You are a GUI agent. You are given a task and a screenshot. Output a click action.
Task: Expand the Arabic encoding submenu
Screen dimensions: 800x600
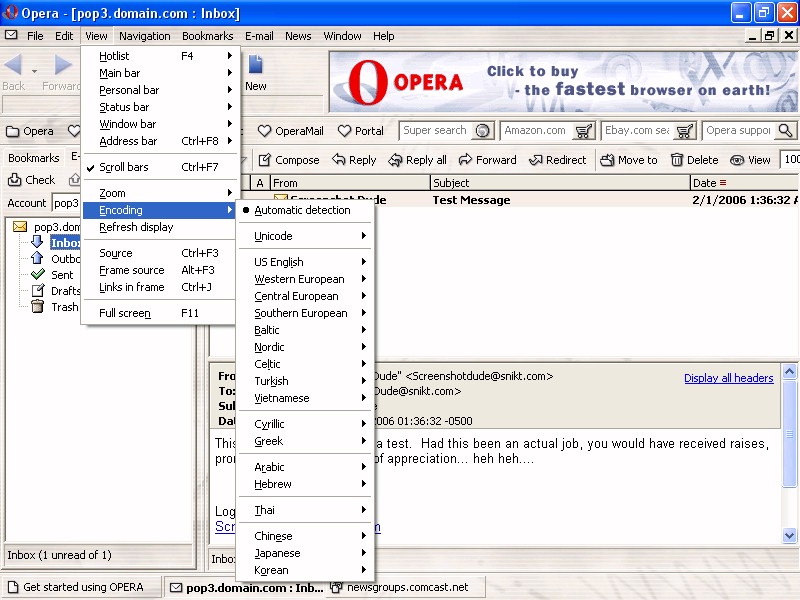coord(305,467)
